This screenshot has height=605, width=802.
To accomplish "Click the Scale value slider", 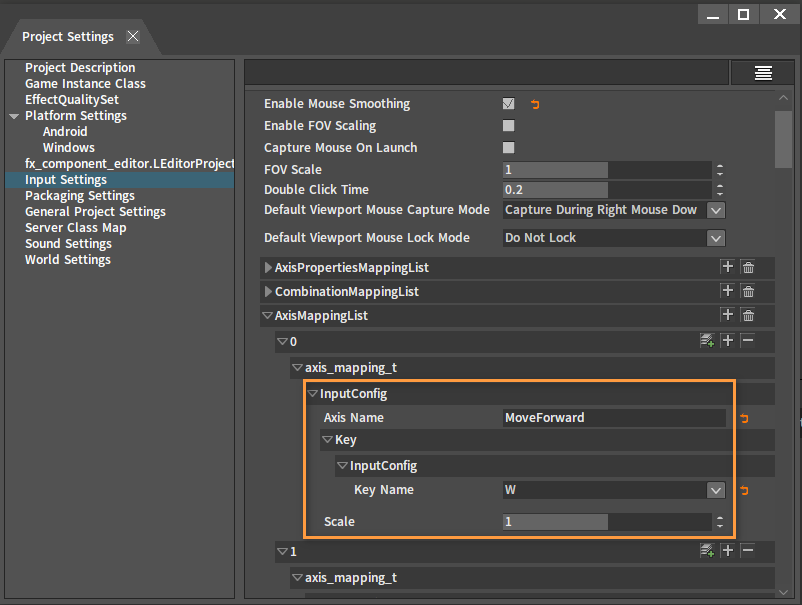I will 607,522.
